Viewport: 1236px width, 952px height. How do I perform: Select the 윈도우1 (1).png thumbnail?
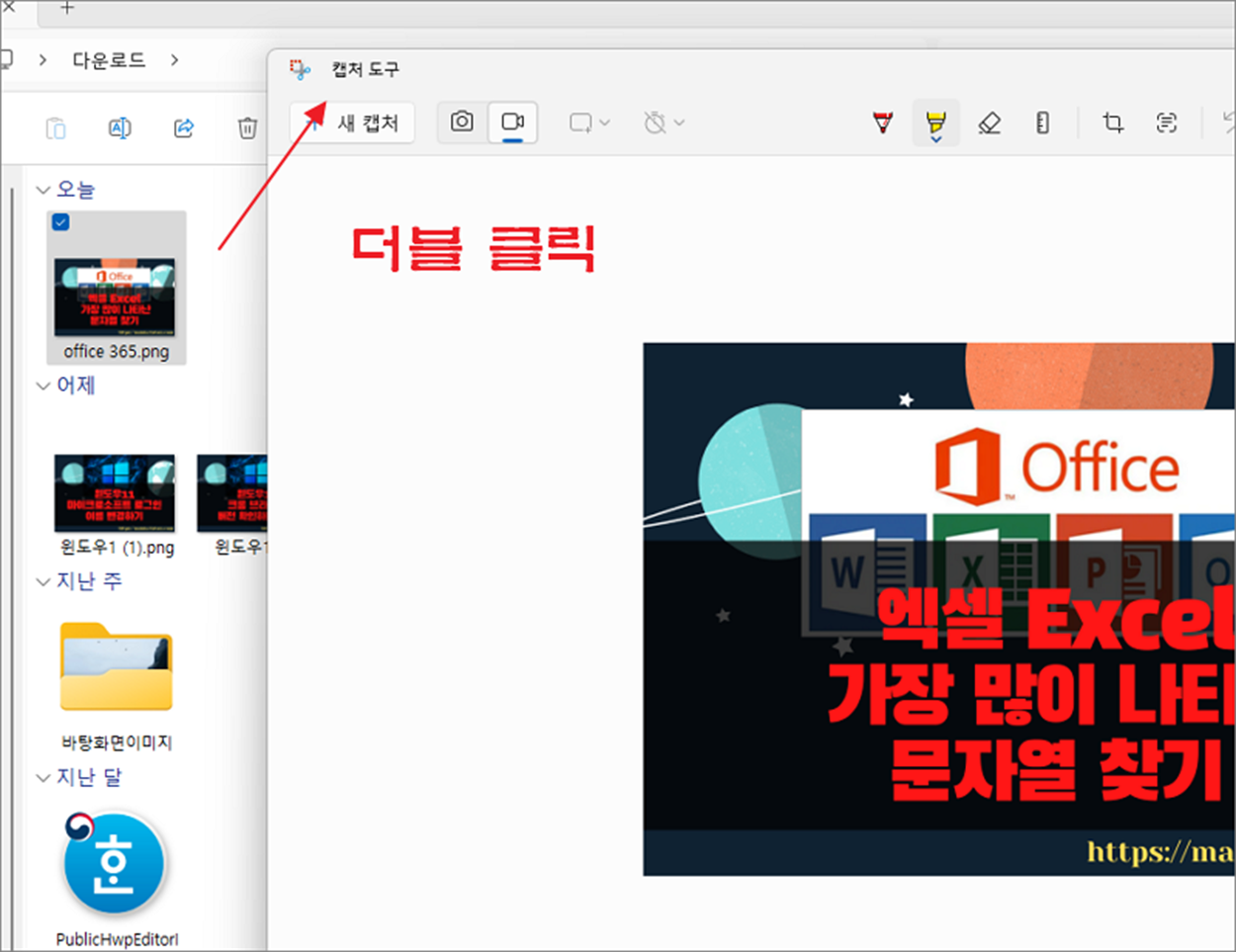(115, 492)
